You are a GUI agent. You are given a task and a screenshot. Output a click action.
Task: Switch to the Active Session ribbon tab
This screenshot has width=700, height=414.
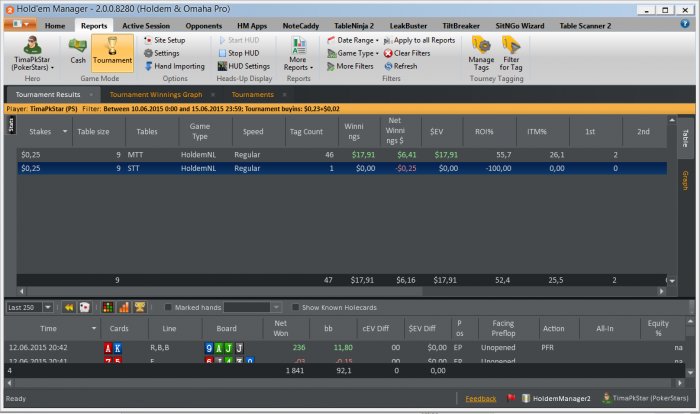coord(146,25)
